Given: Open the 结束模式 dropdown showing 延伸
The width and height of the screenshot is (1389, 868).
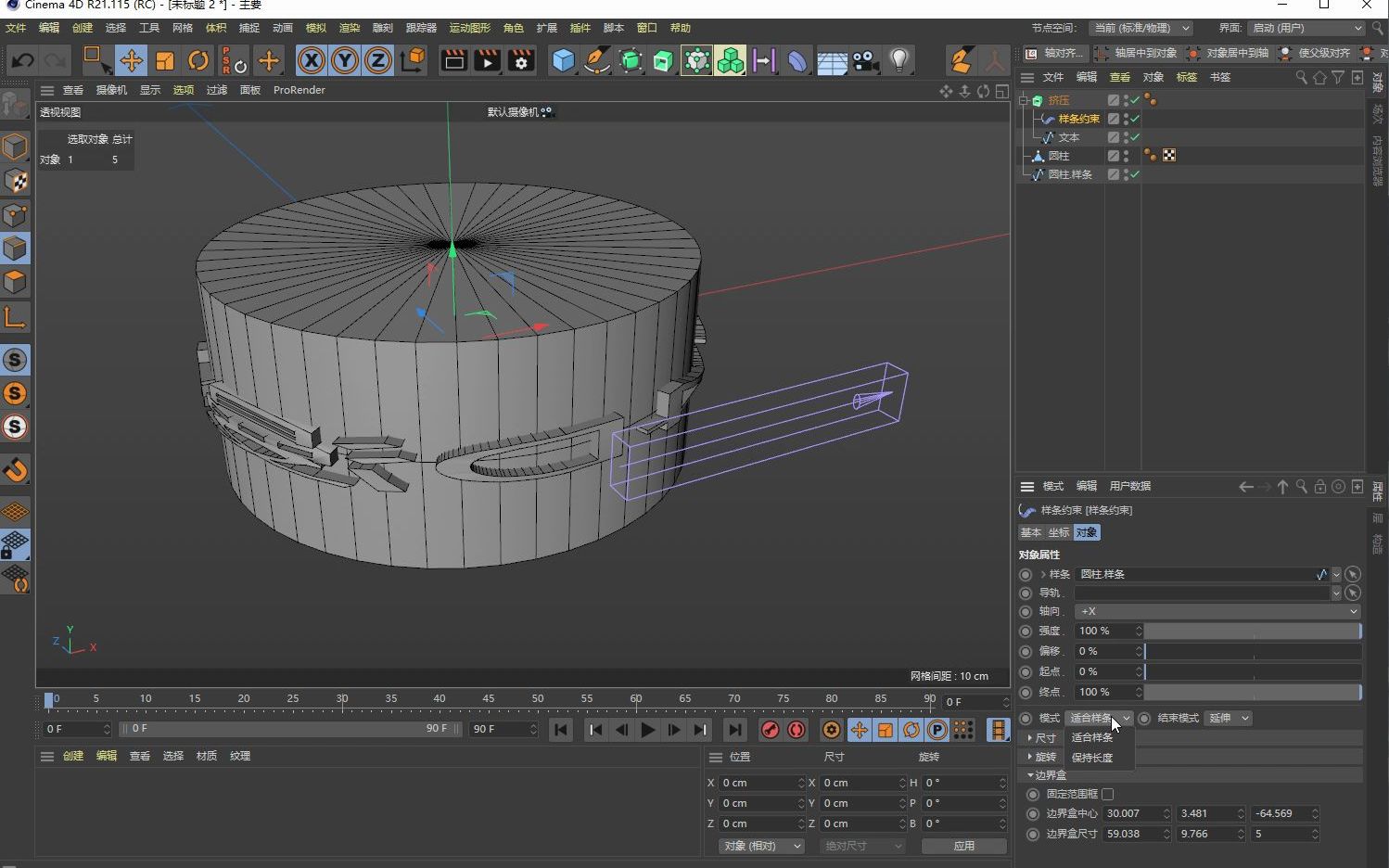Looking at the screenshot, I should pos(1228,717).
